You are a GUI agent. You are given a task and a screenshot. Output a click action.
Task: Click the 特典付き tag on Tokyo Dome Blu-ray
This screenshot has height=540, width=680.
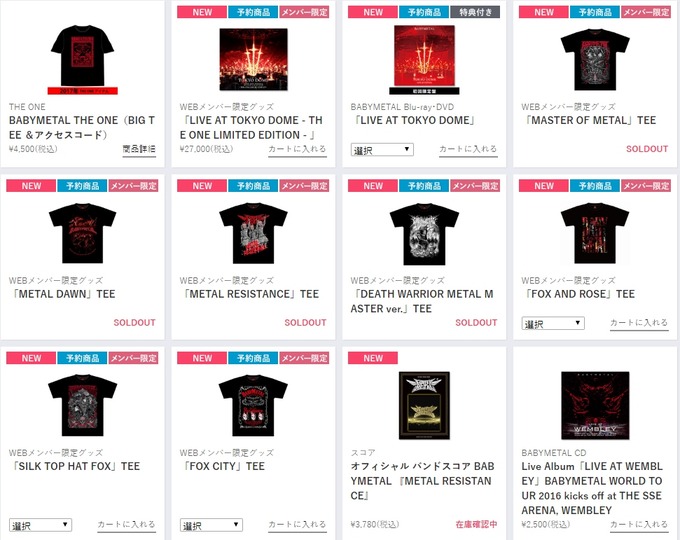(475, 12)
